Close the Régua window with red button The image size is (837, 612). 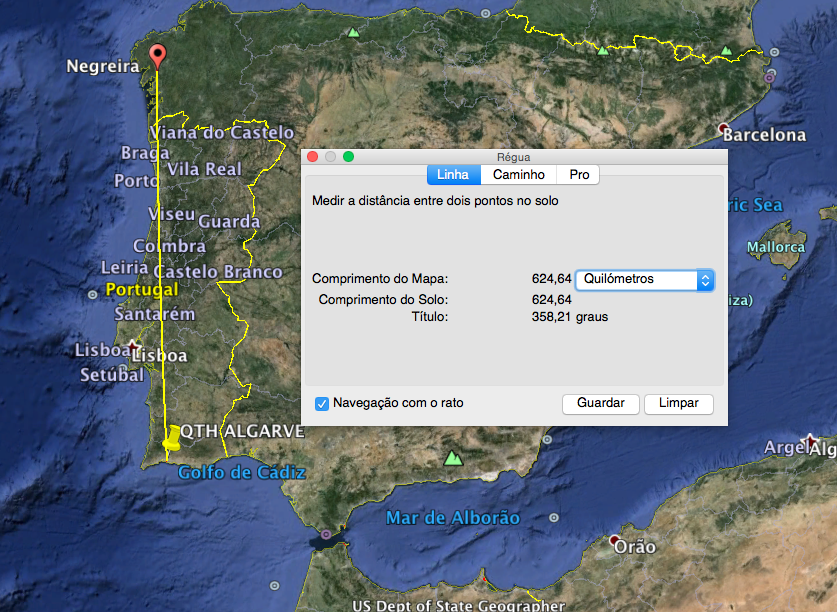[x=312, y=156]
